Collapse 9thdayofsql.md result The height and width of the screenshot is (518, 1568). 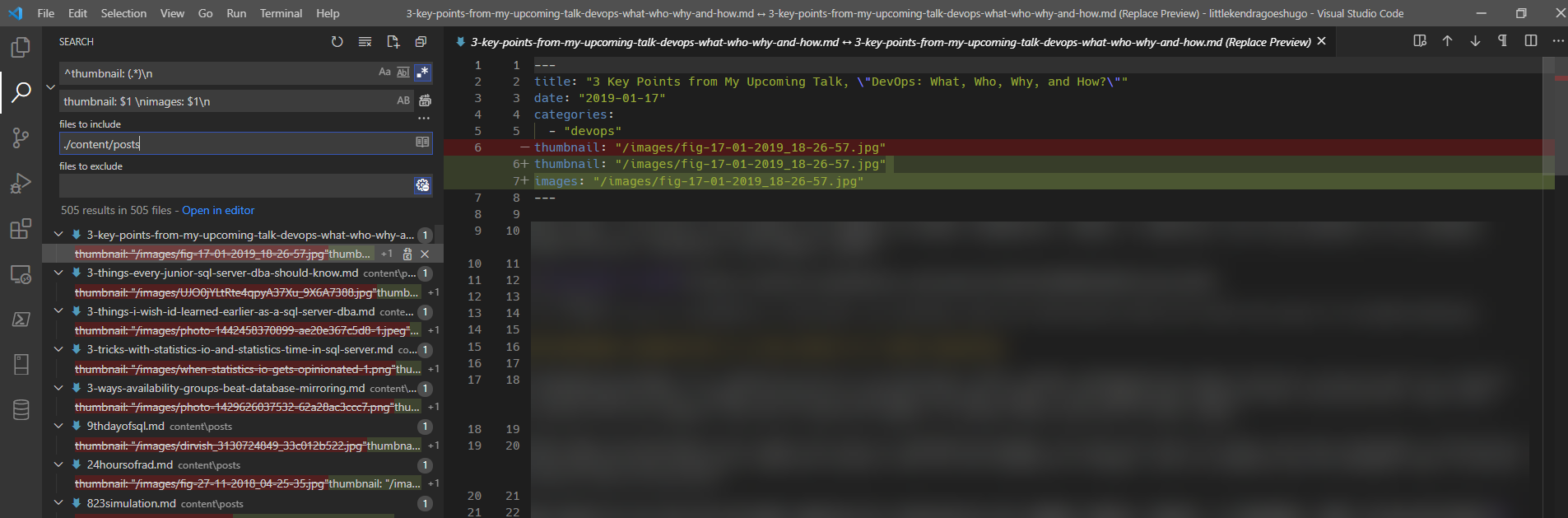point(58,426)
